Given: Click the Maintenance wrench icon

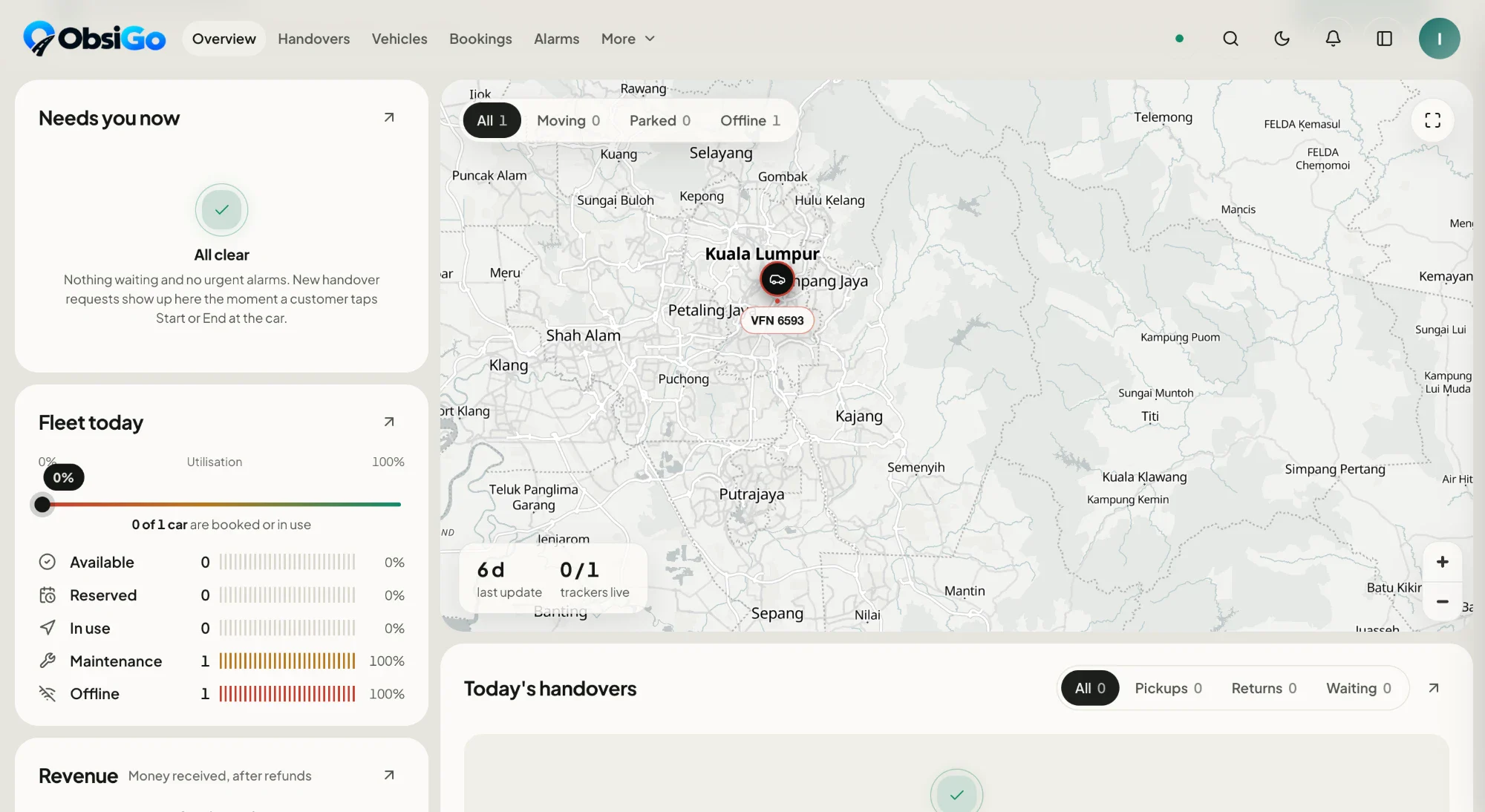Looking at the screenshot, I should coord(48,661).
